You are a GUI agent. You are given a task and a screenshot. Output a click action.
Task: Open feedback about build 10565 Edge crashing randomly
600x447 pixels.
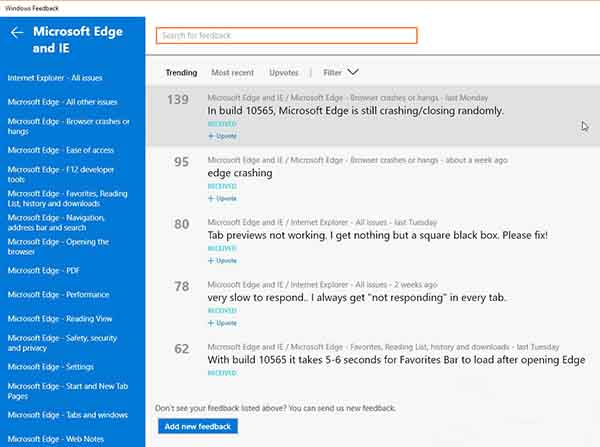[x=355, y=111]
